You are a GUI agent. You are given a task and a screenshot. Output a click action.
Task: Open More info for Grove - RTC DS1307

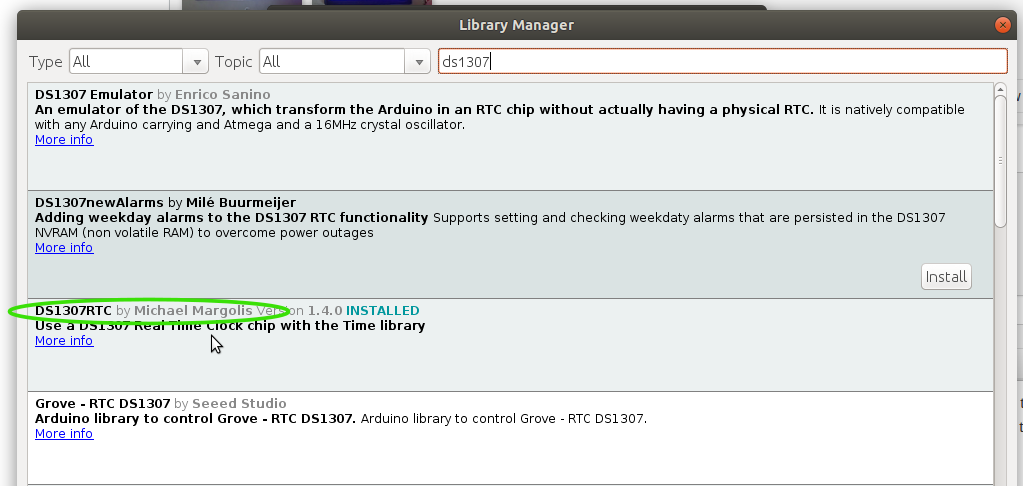[x=64, y=434]
